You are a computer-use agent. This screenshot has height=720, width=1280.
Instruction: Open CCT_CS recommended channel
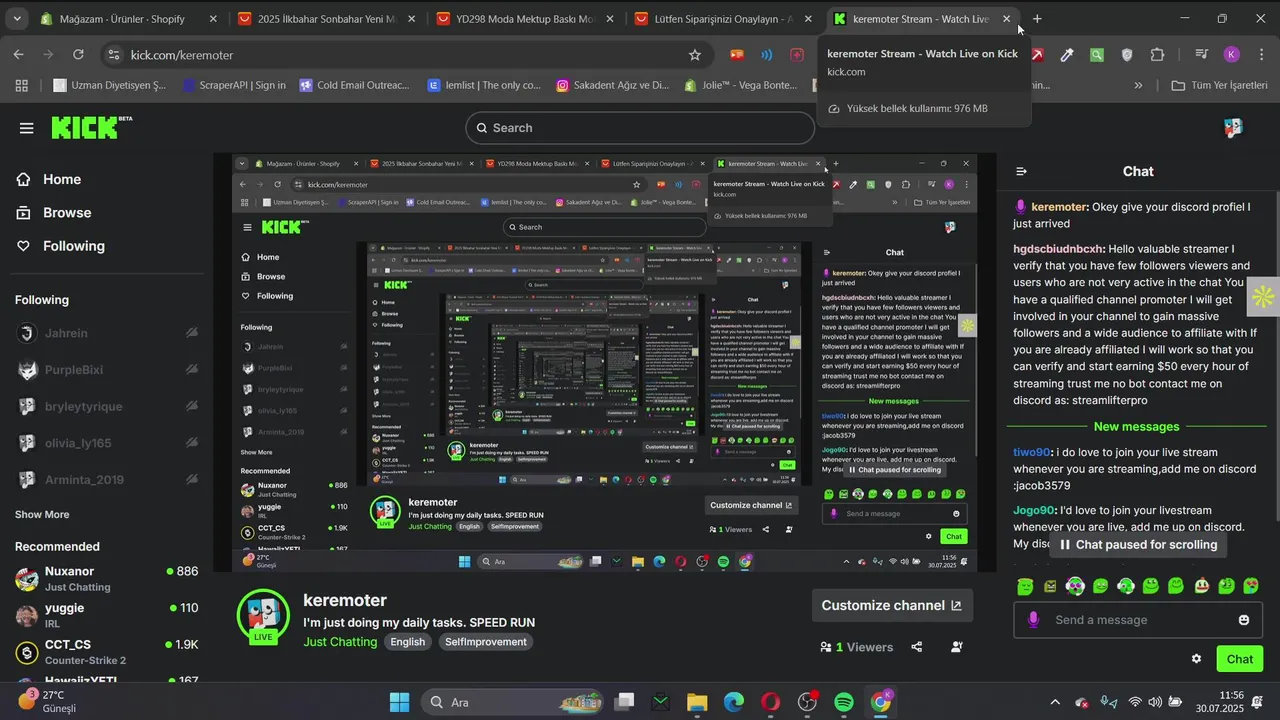tap(106, 652)
